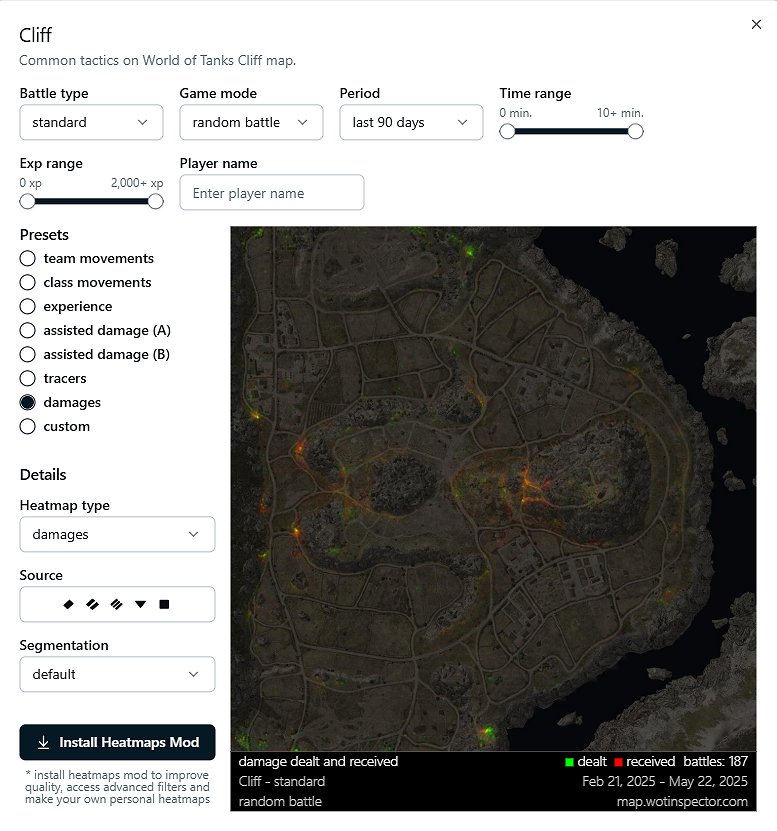Select the team movements preset

pos(87,259)
